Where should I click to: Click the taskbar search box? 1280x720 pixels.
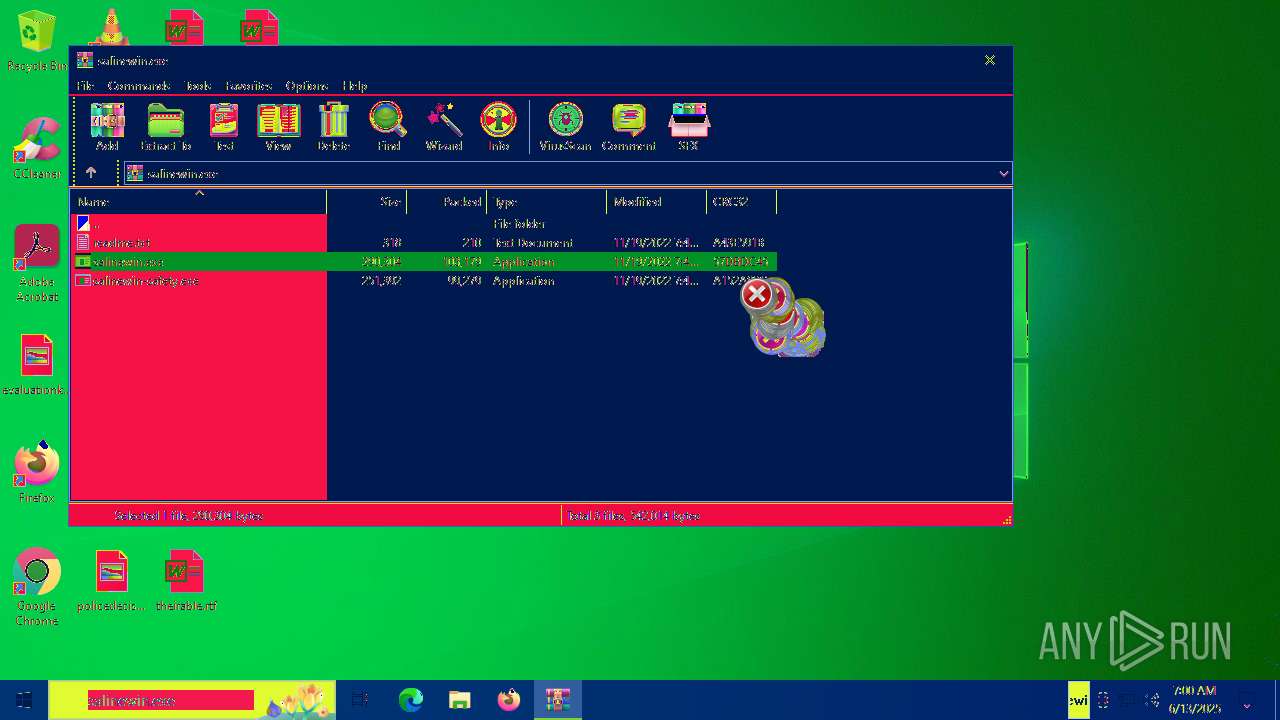tap(192, 700)
